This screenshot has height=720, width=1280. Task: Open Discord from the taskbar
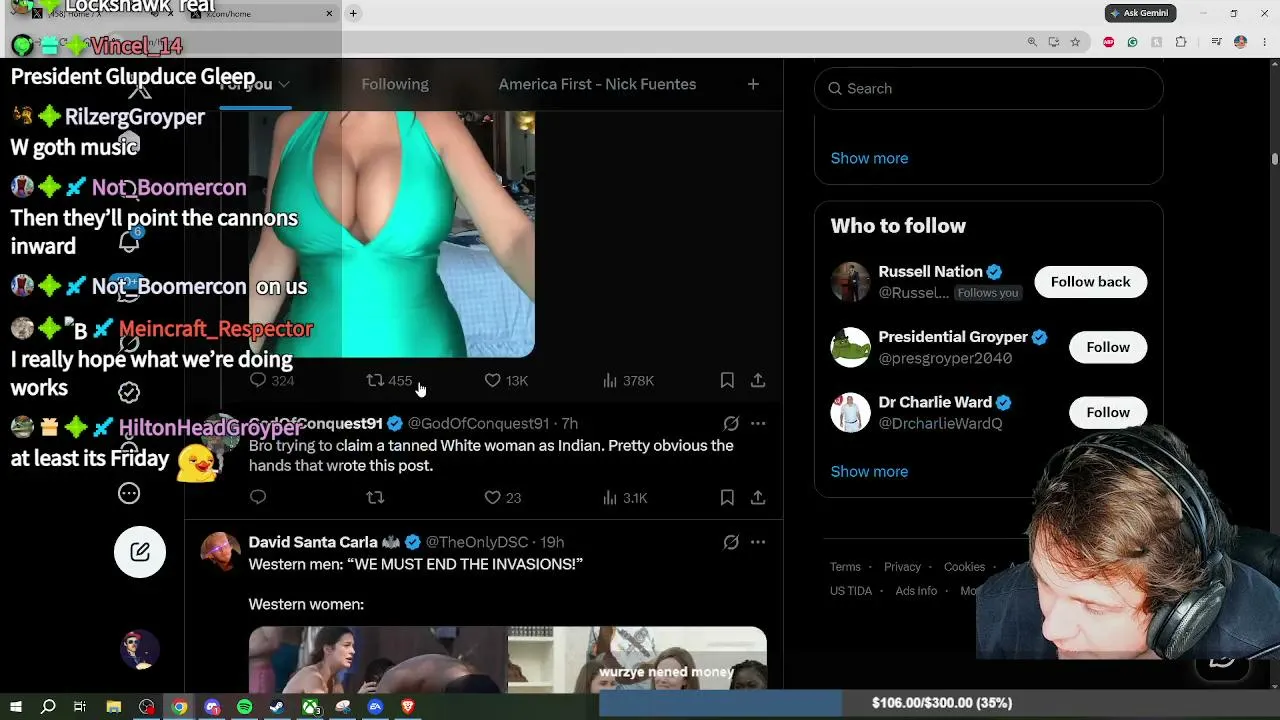click(212, 707)
